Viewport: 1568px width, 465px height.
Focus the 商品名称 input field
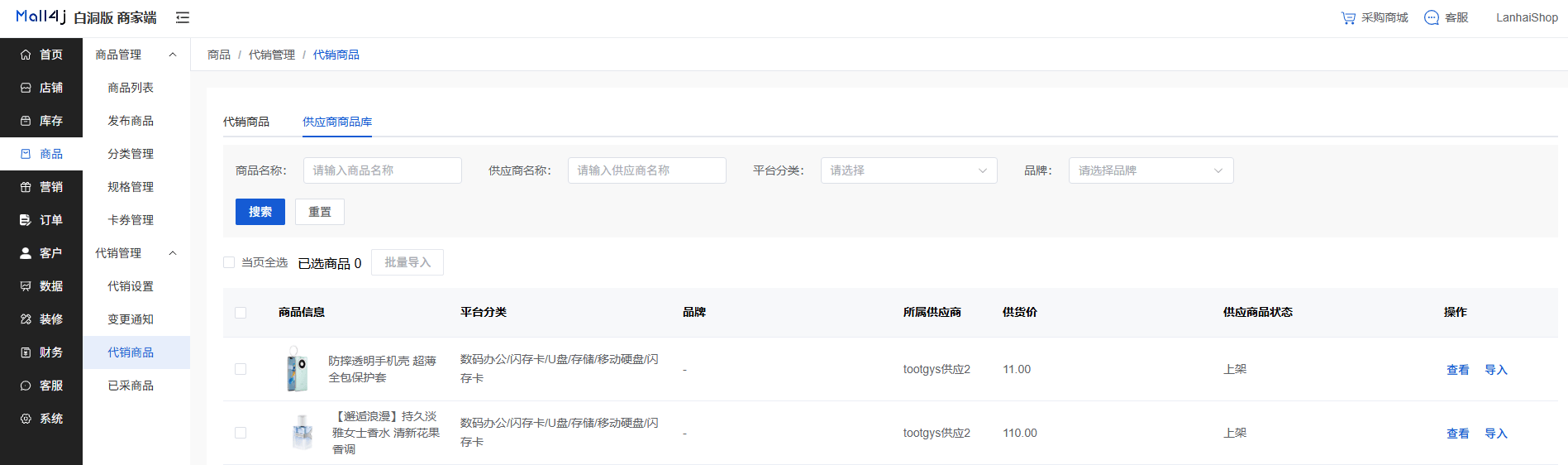tap(383, 170)
